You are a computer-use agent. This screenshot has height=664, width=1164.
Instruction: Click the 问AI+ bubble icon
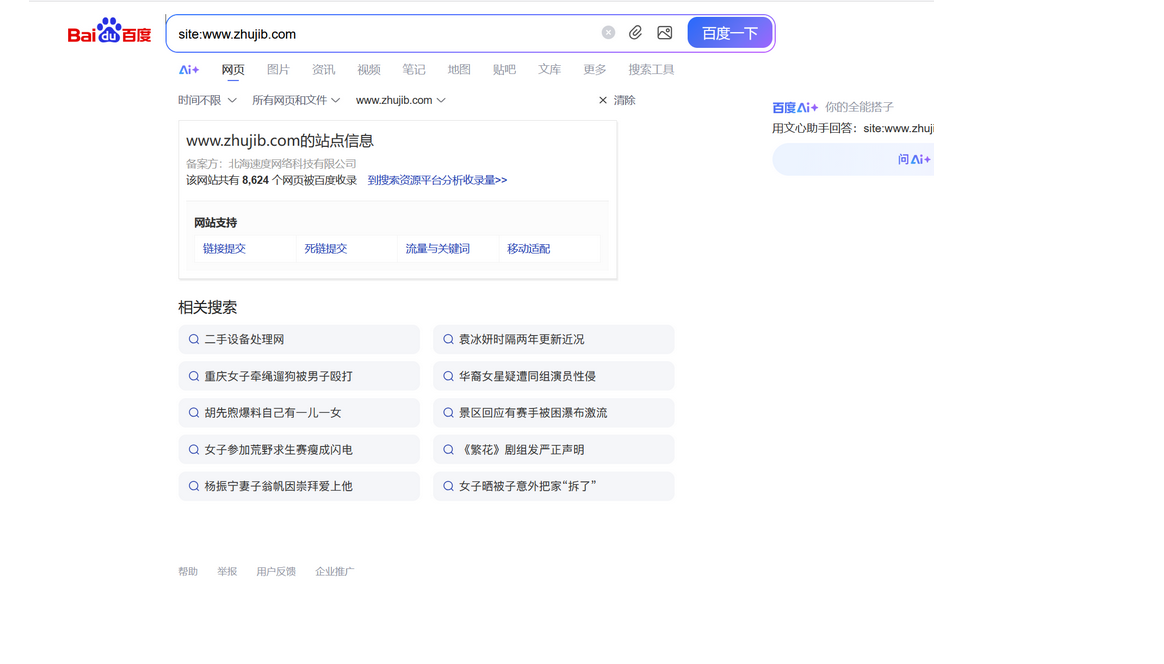914,159
